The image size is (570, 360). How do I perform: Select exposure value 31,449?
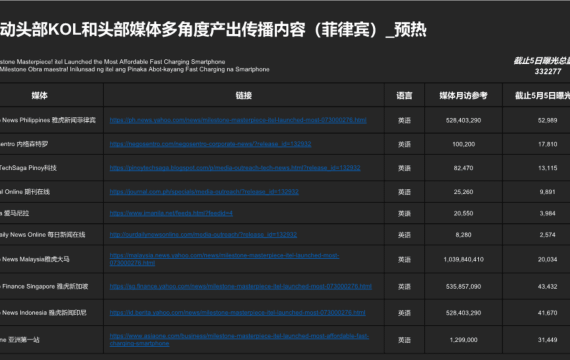[x=547, y=340]
